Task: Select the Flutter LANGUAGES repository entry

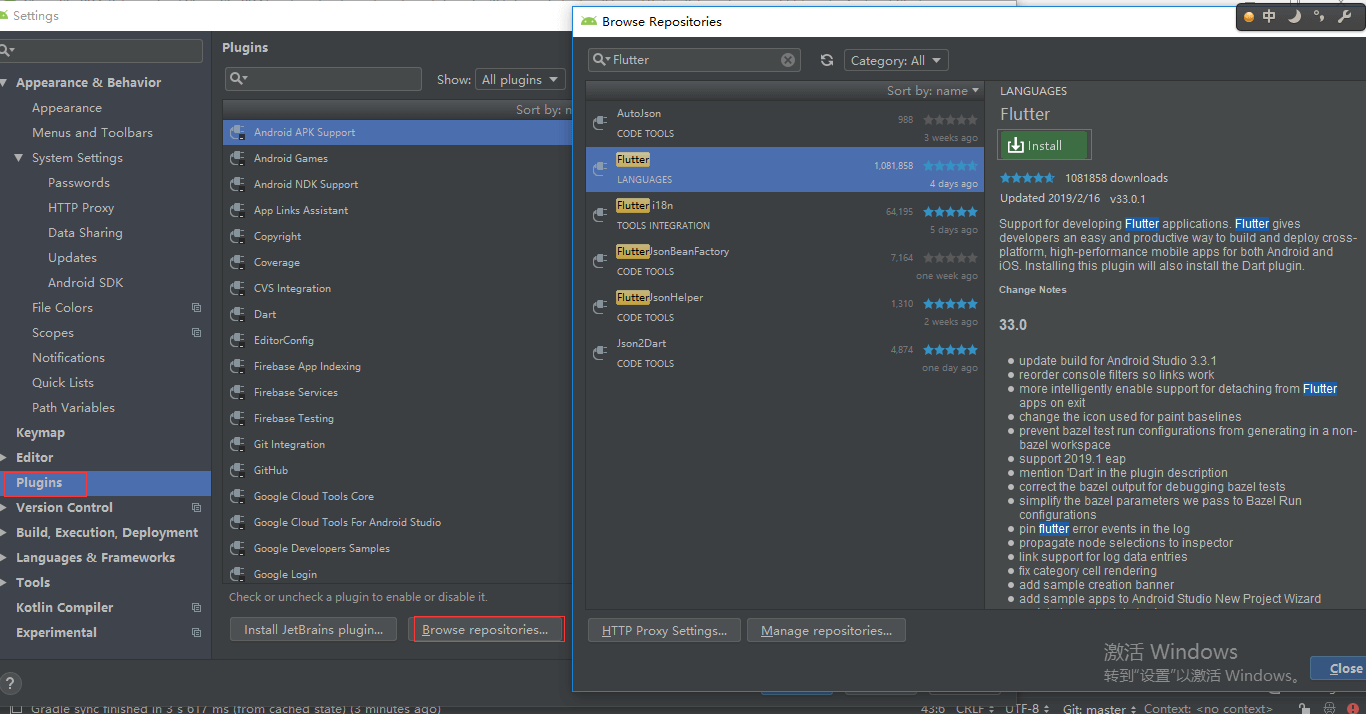Action: click(x=785, y=169)
